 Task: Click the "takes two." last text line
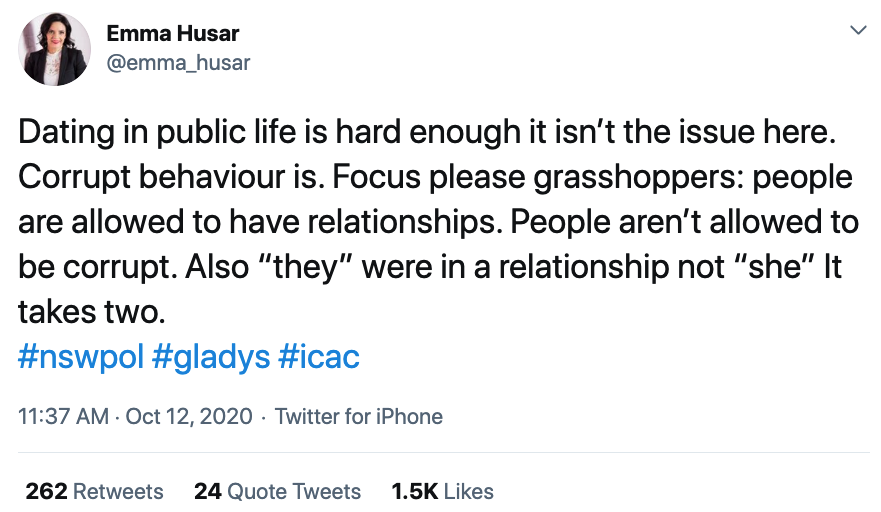coord(88,311)
